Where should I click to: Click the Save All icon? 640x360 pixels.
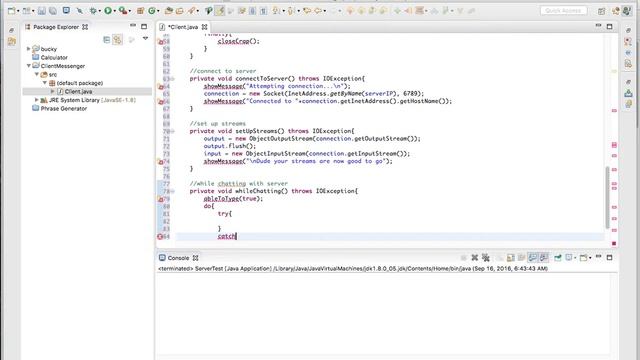tap(53, 11)
